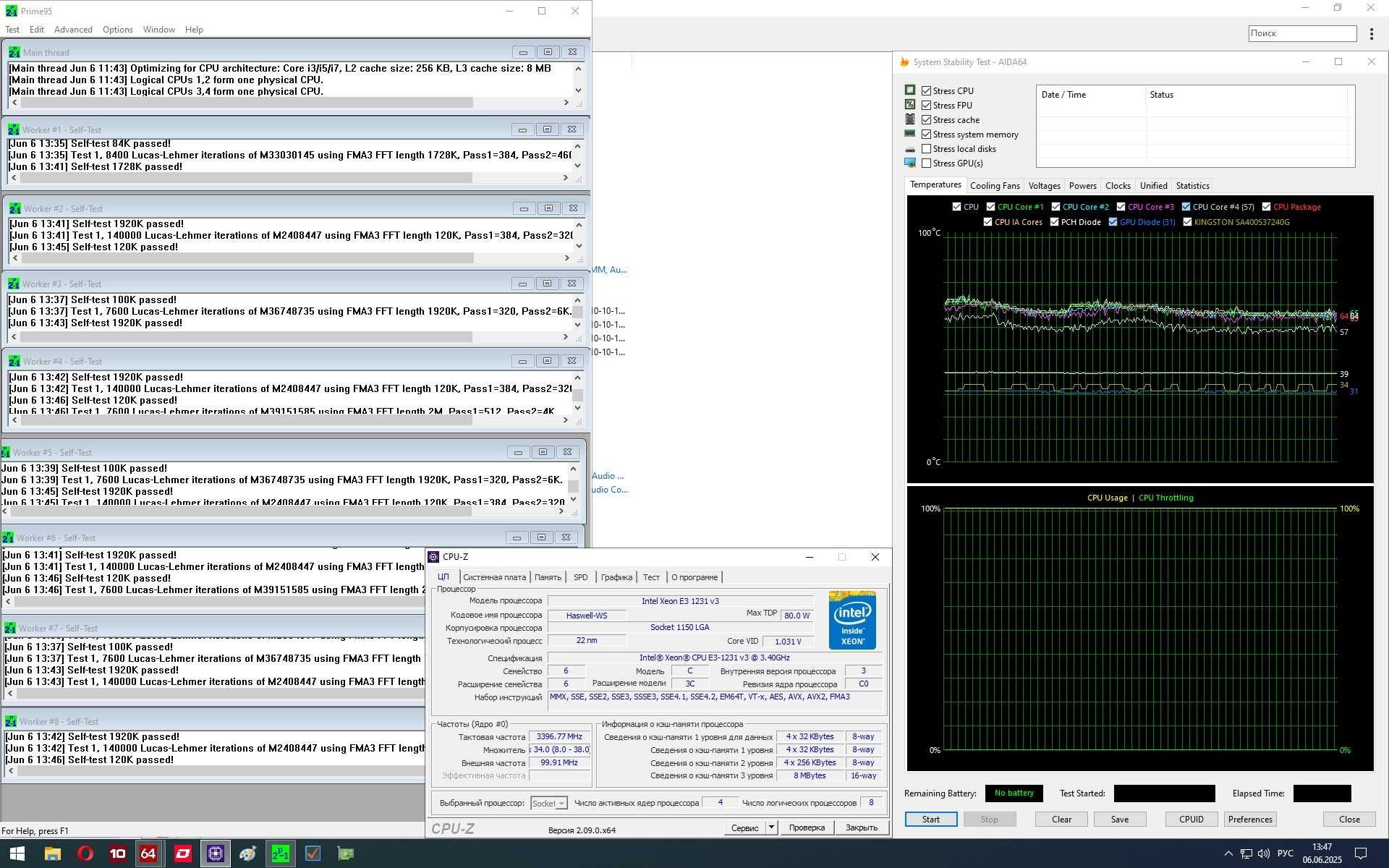Open the Test menu in Prime95
1389x868 pixels.
pyautogui.click(x=12, y=30)
